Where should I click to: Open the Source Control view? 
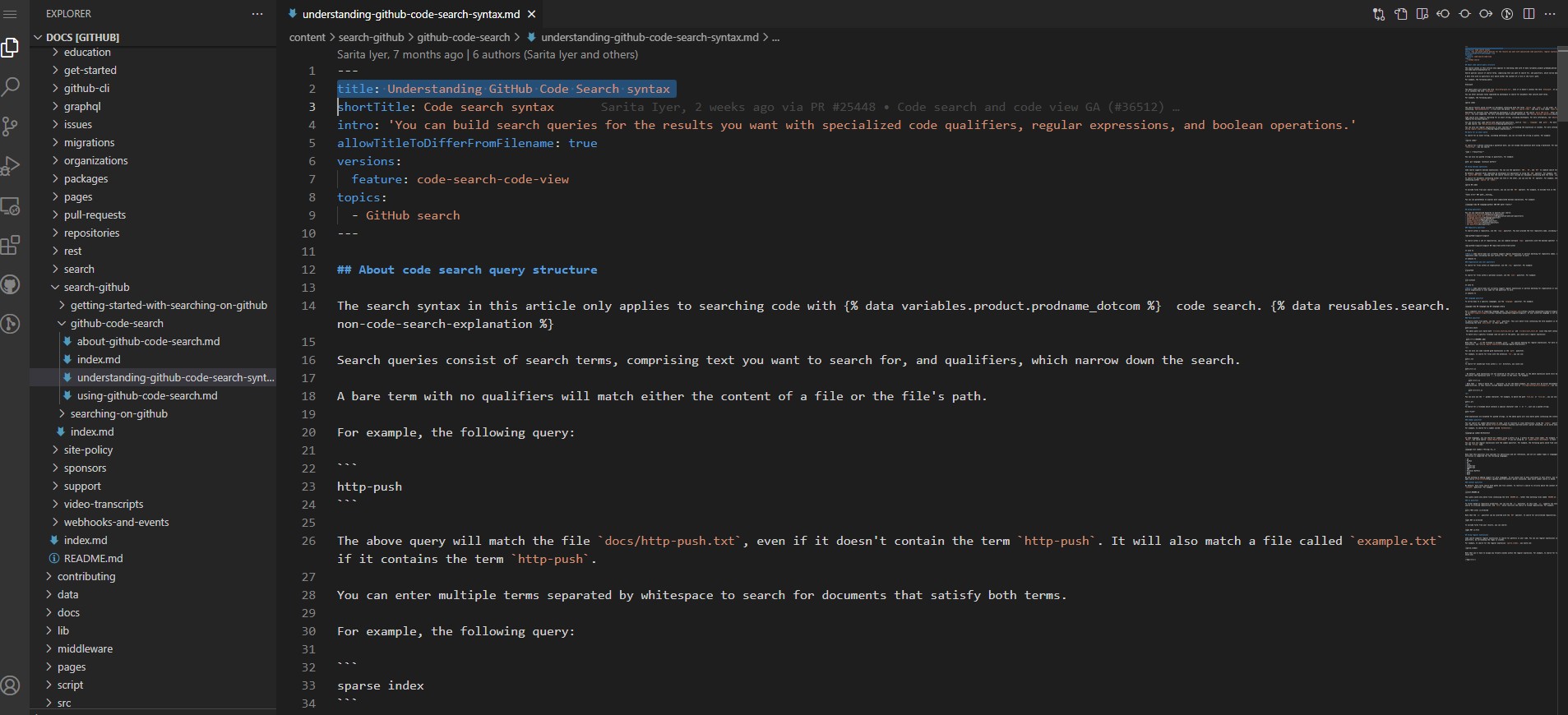pyautogui.click(x=10, y=126)
